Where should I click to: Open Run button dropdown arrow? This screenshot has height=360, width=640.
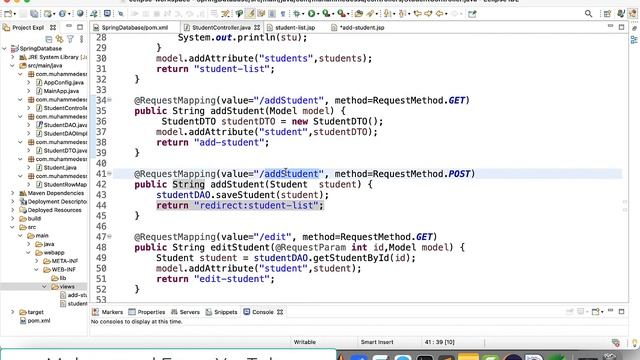point(318,14)
